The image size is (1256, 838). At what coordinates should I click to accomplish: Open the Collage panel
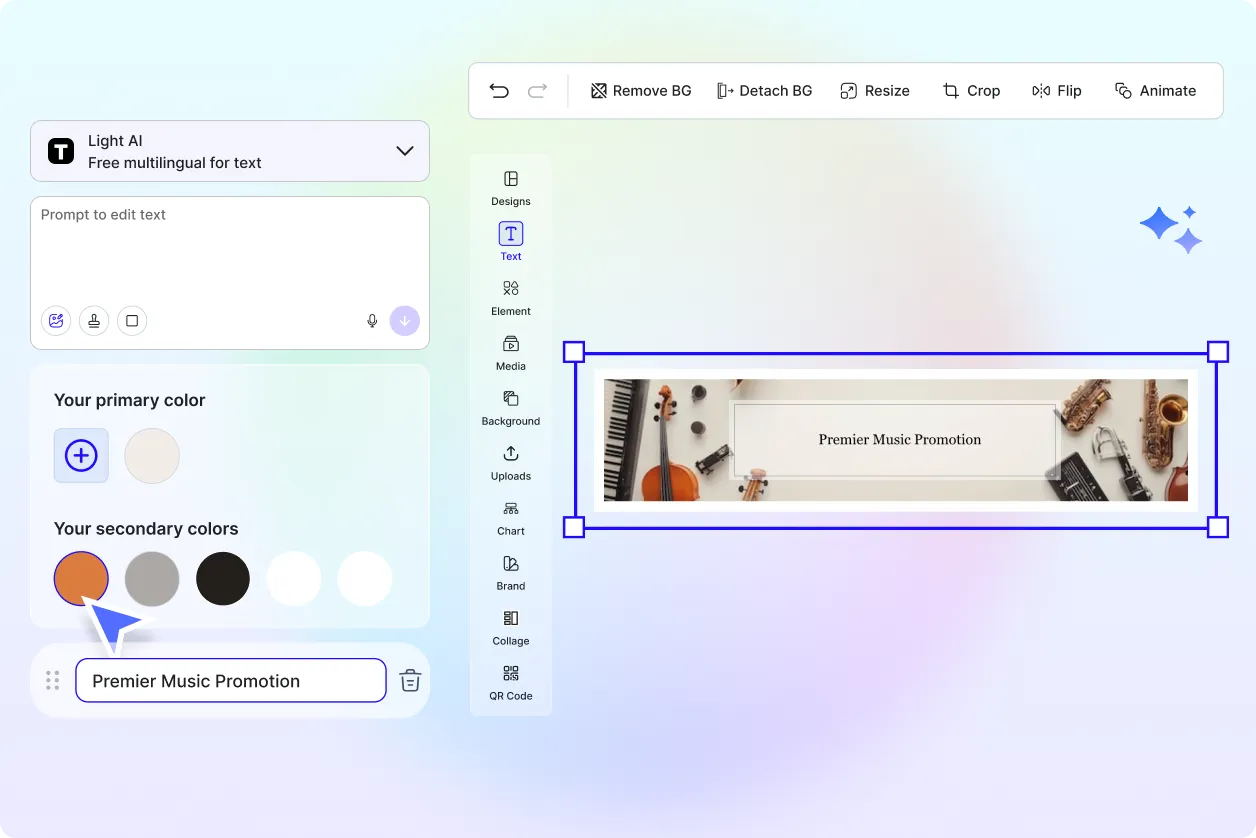point(511,628)
